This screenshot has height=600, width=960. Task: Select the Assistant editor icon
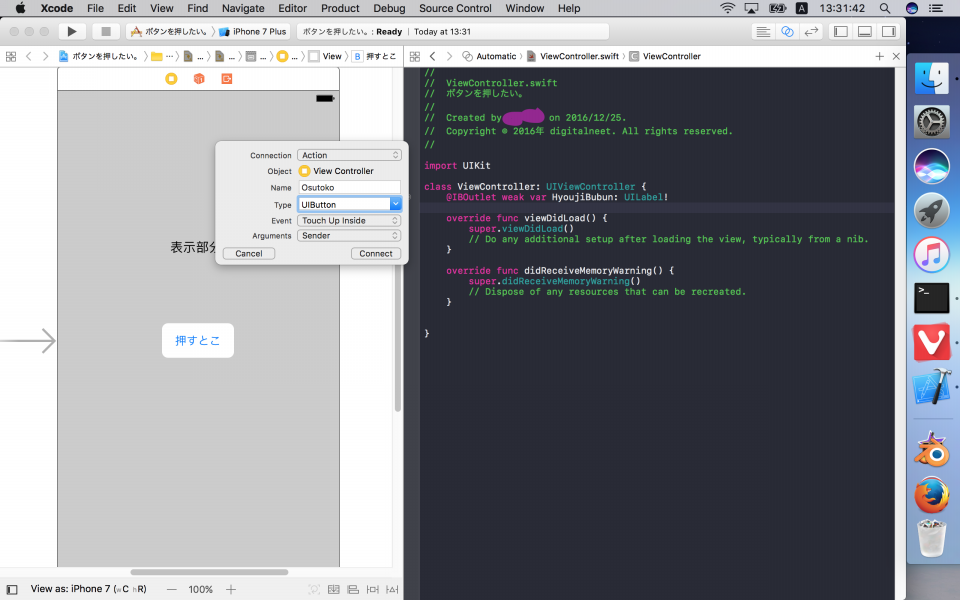point(787,31)
